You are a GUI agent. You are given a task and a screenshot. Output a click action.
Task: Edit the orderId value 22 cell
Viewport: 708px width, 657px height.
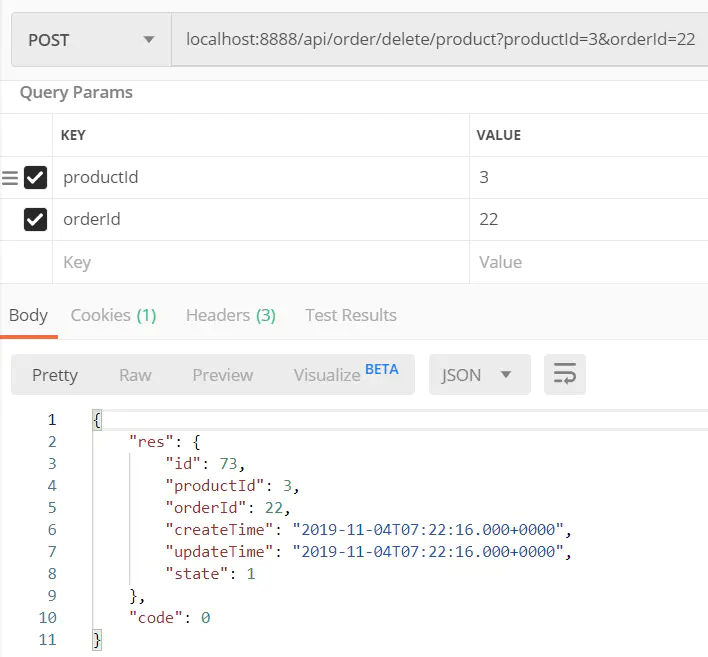coord(589,219)
